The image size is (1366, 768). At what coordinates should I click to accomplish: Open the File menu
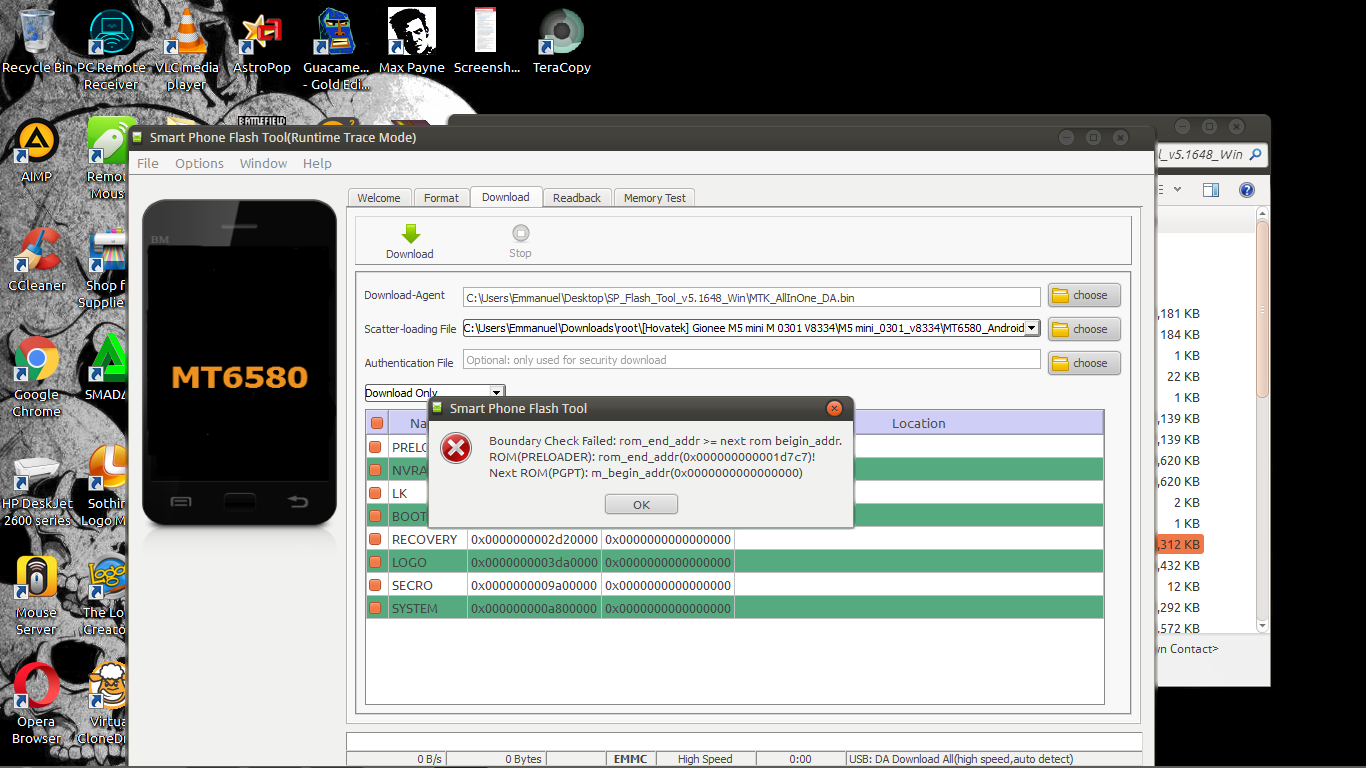coord(148,163)
